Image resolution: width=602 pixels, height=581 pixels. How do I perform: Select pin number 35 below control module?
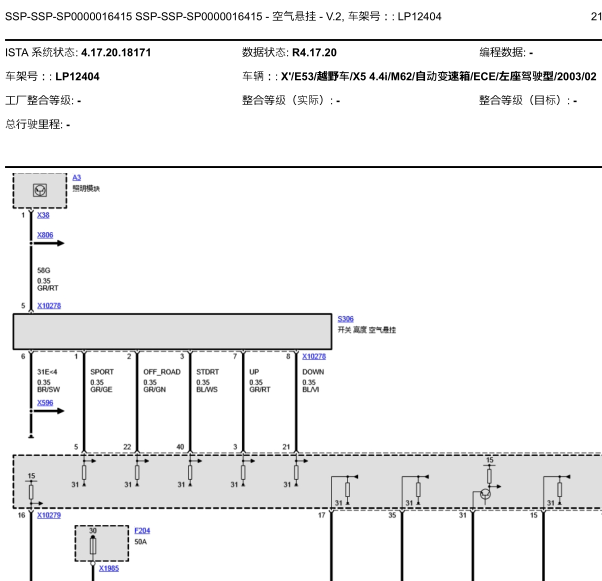point(392,515)
